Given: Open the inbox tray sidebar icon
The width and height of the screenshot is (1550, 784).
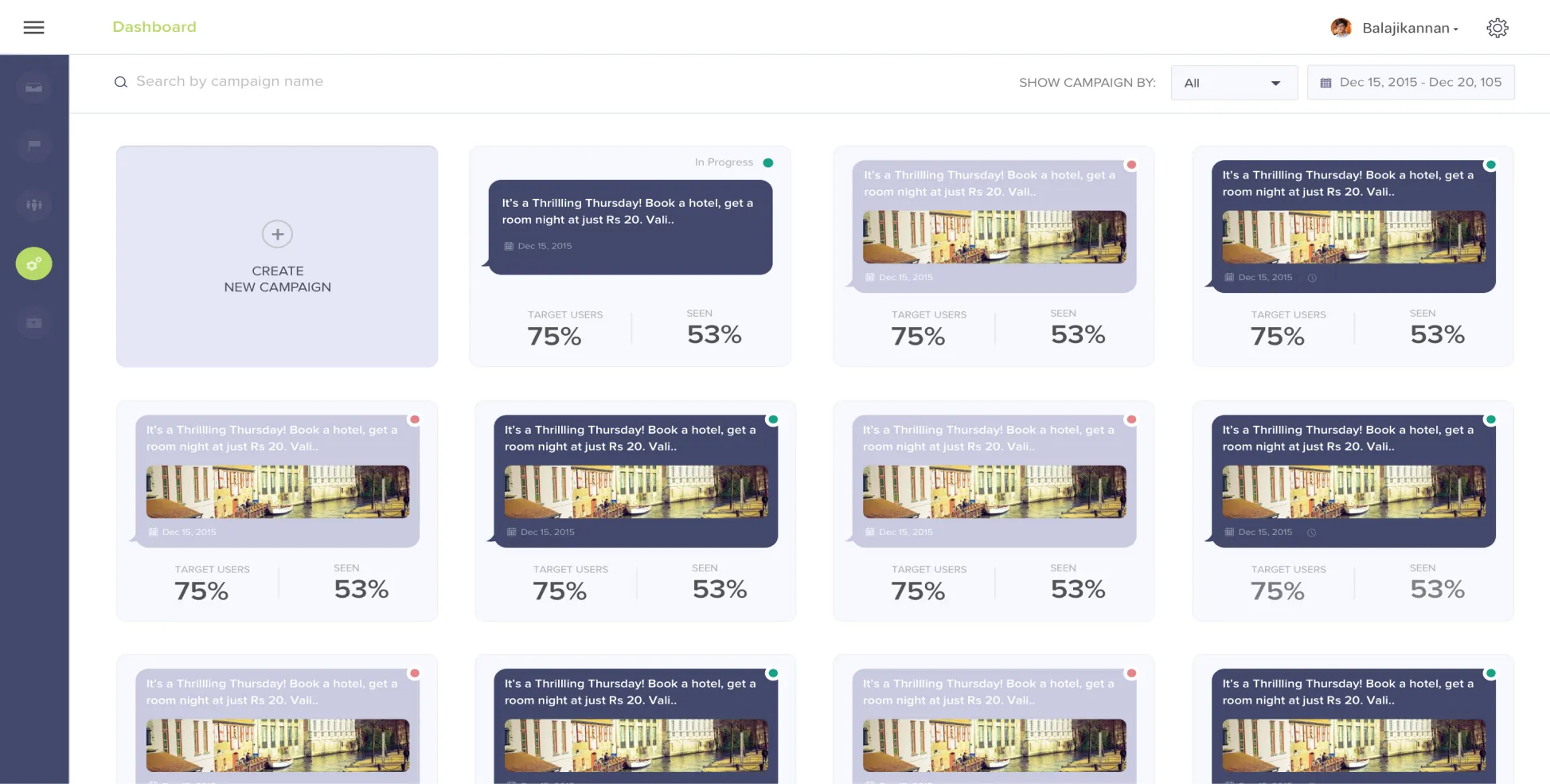Looking at the screenshot, I should 33,88.
